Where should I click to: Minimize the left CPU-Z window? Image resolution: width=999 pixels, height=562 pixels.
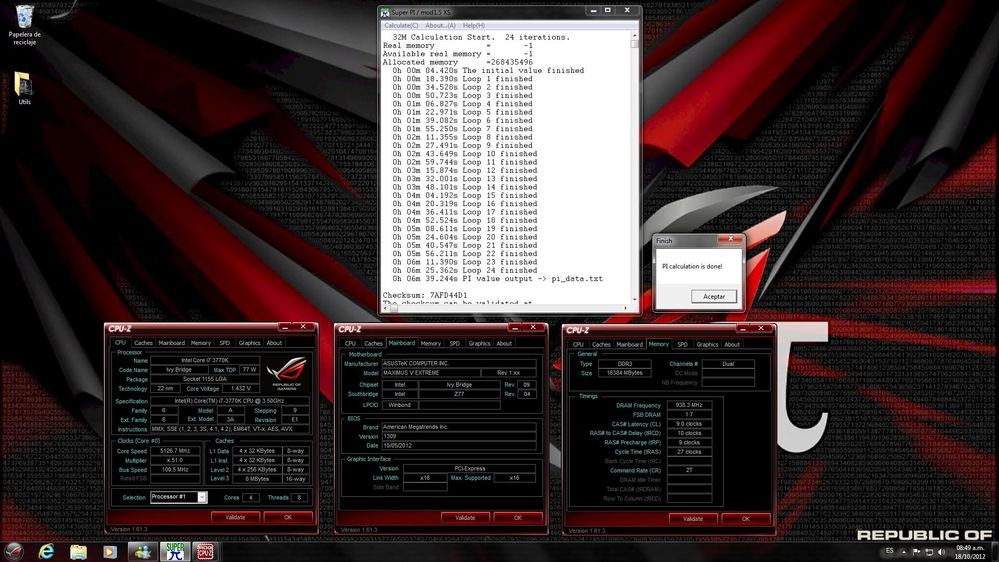285,327
